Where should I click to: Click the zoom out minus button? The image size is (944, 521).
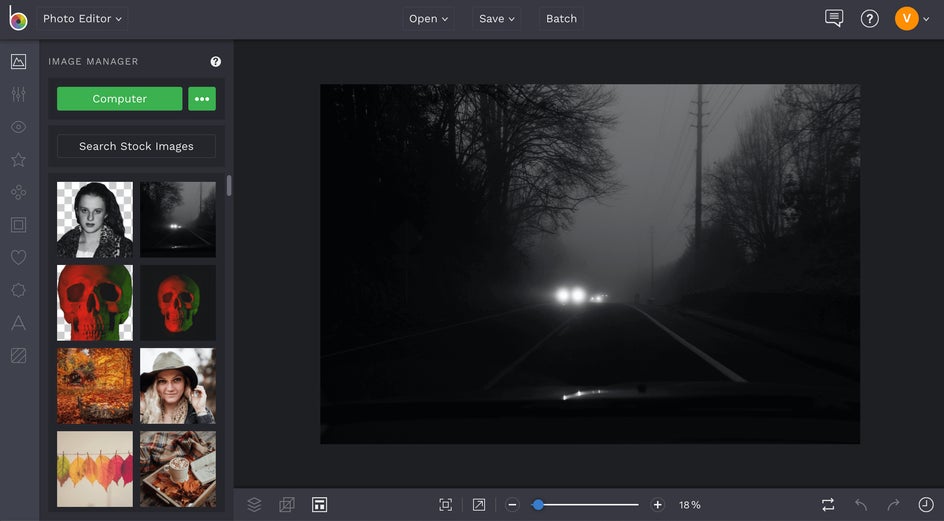512,505
